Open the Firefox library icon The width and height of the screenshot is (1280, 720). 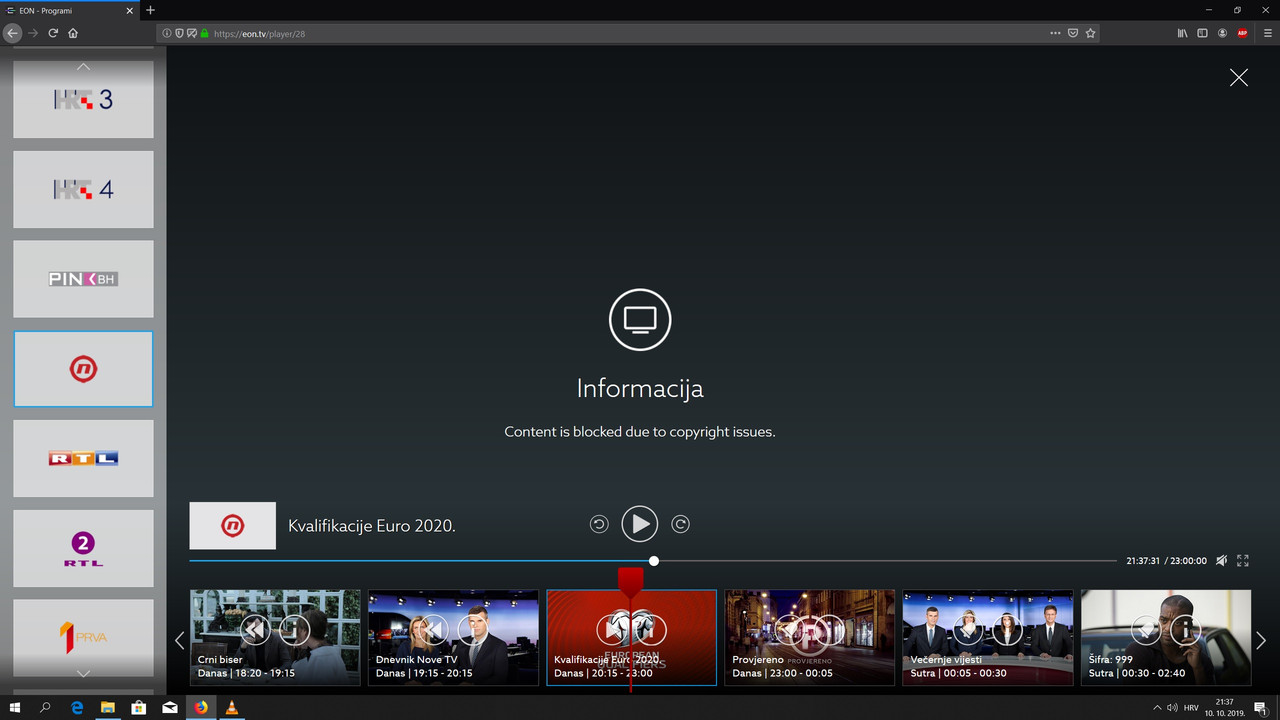click(1182, 33)
